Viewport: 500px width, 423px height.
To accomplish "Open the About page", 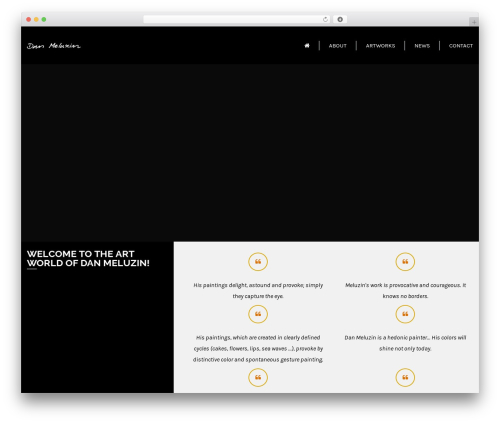I will pyautogui.click(x=337, y=46).
